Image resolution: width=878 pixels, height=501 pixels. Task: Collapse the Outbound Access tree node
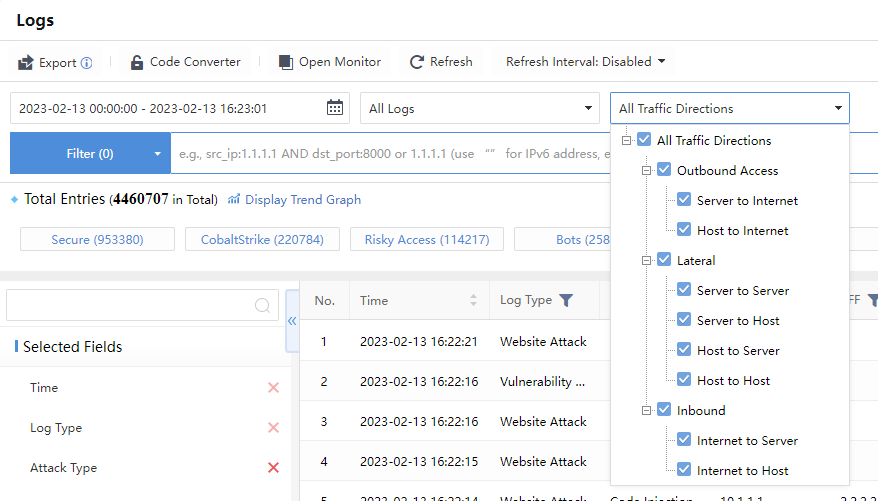coord(647,170)
